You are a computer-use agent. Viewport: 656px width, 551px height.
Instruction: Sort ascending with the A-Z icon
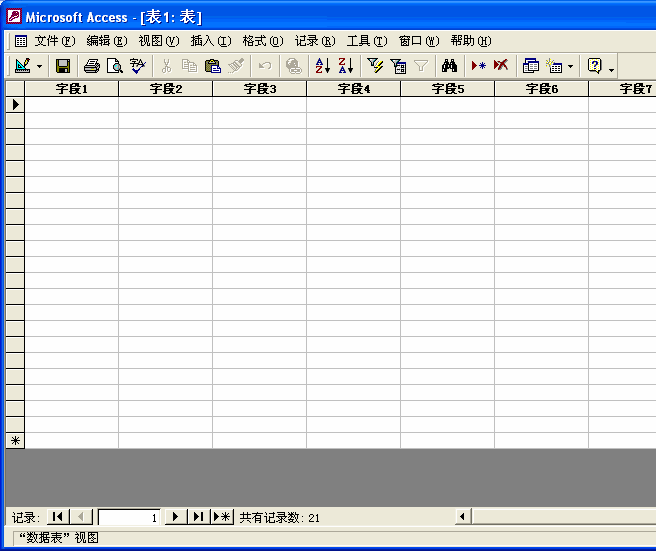(323, 66)
